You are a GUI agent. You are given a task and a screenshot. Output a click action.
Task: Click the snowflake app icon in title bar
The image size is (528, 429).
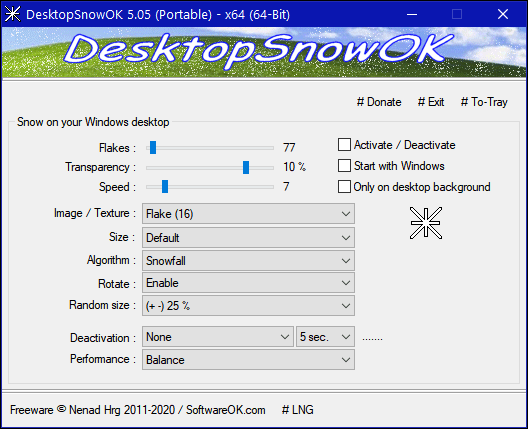[12, 14]
